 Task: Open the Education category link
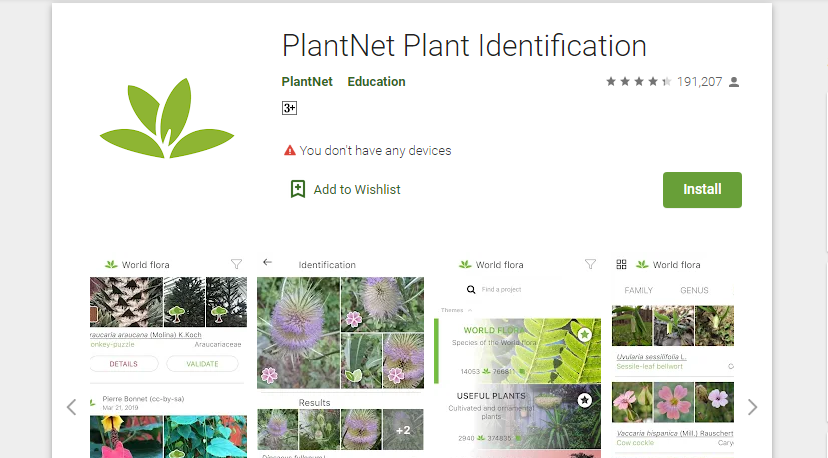[376, 81]
